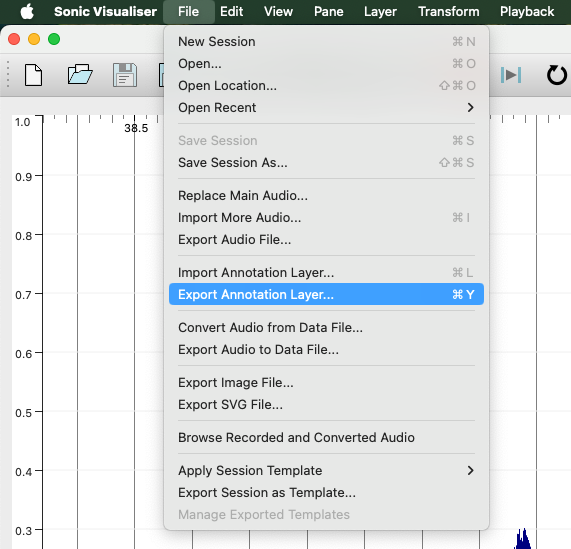The image size is (571, 549).
Task: Click the 1.0 vertical scale label
Action: tap(23, 122)
